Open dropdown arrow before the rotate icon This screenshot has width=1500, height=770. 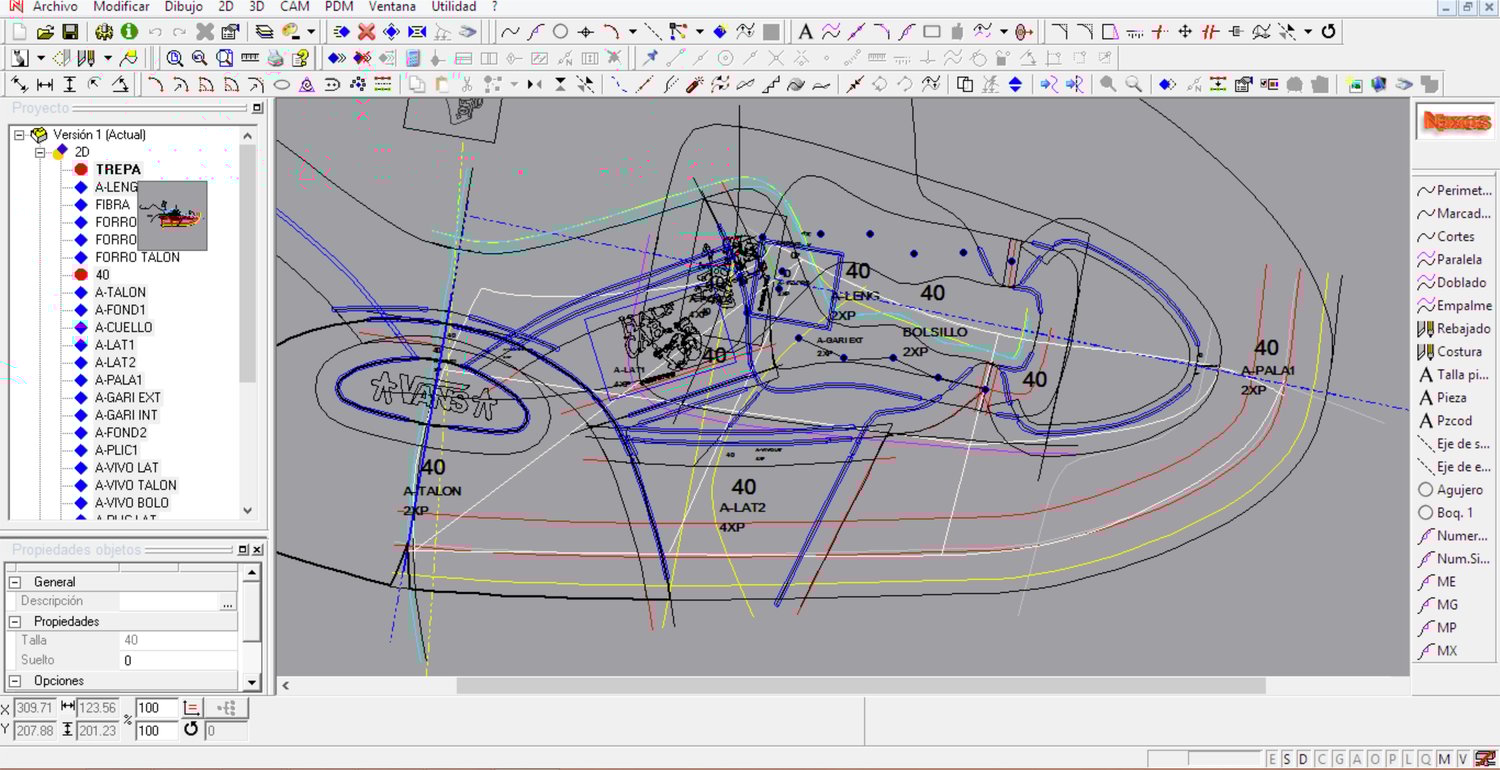tap(1308, 32)
